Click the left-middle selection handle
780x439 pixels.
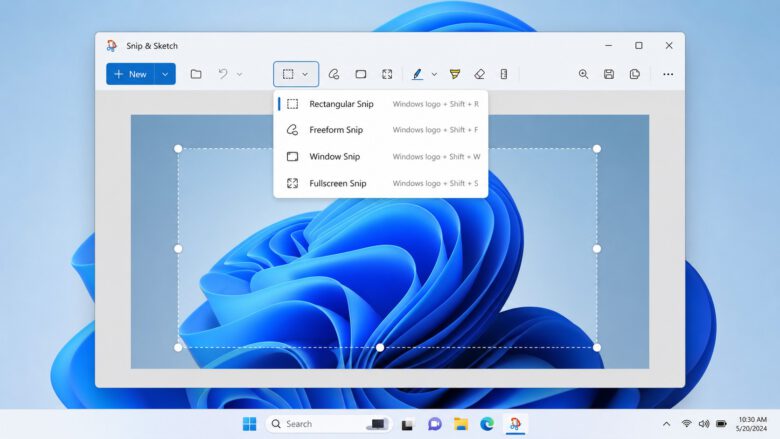point(178,249)
